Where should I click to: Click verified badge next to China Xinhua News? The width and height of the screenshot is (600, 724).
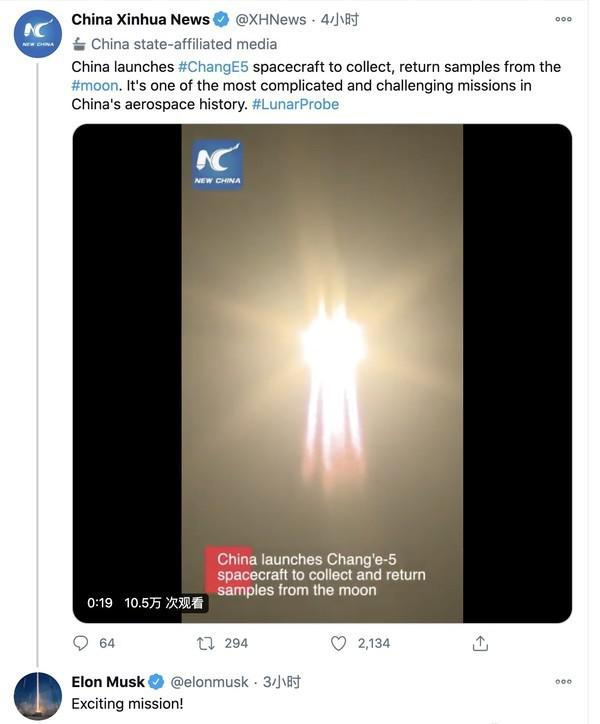coord(222,19)
